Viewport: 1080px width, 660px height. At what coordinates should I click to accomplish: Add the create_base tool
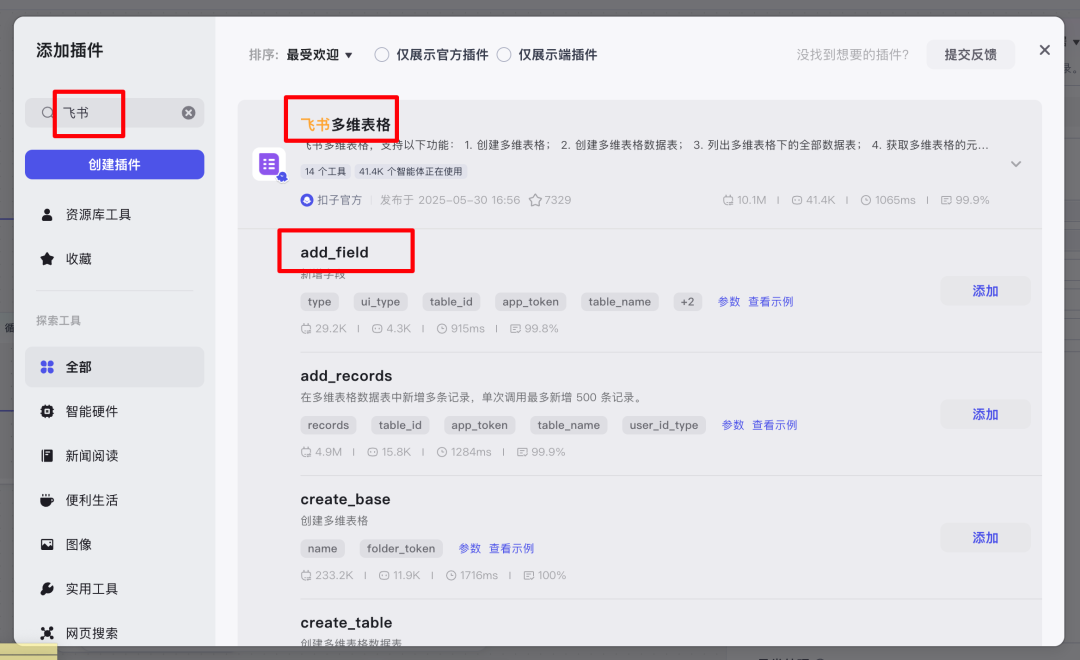985,537
